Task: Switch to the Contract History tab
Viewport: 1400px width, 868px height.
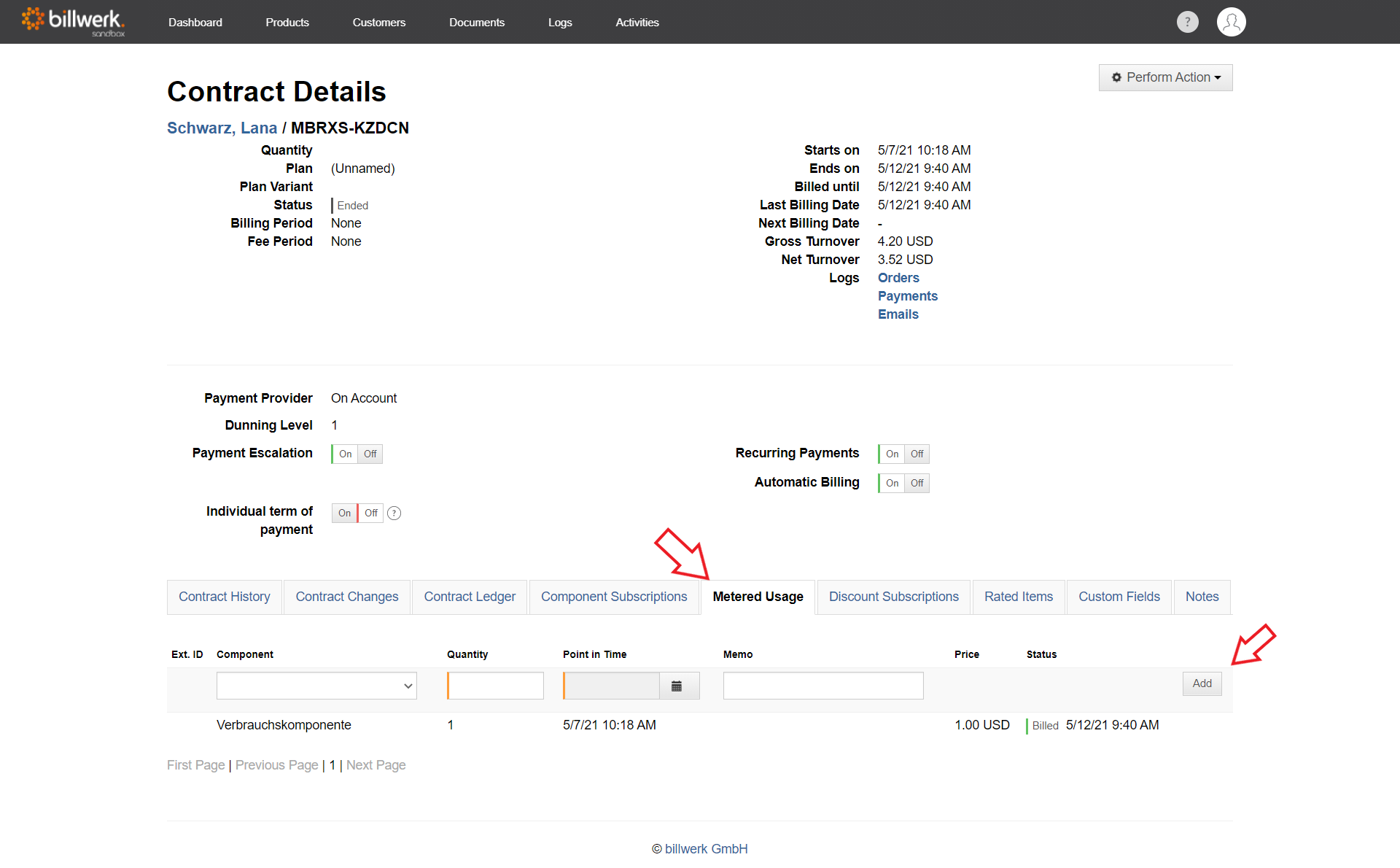Action: click(225, 597)
